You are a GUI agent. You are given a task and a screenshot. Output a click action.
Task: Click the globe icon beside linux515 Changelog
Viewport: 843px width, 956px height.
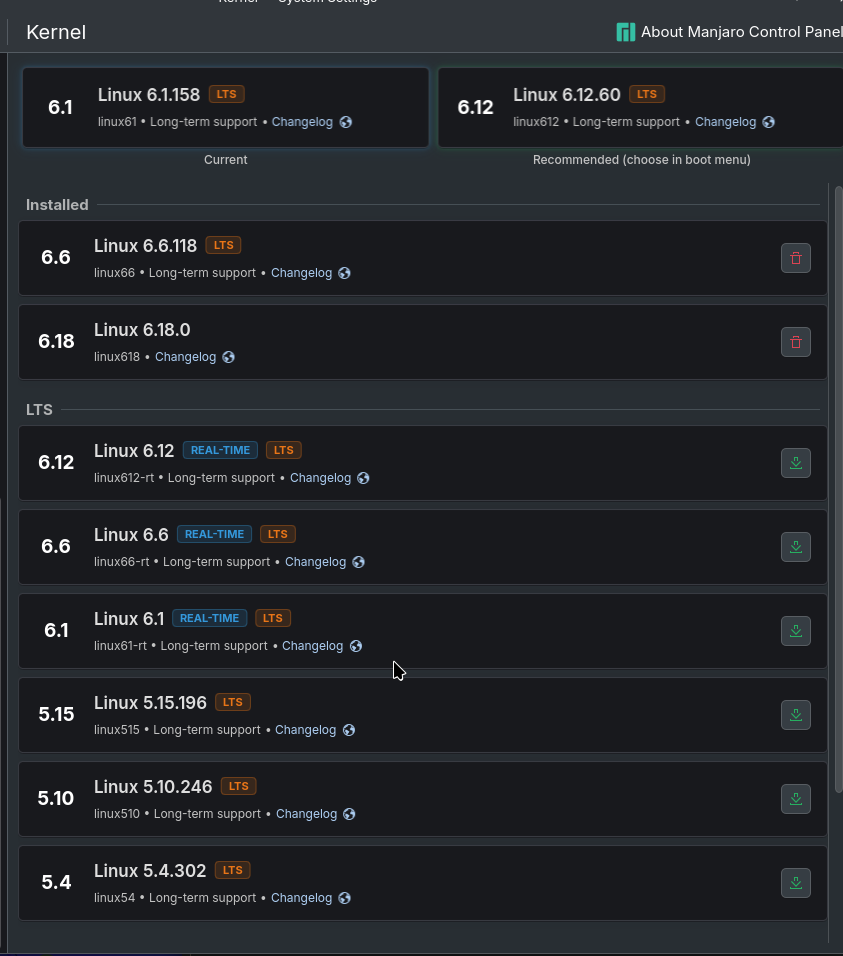click(349, 730)
